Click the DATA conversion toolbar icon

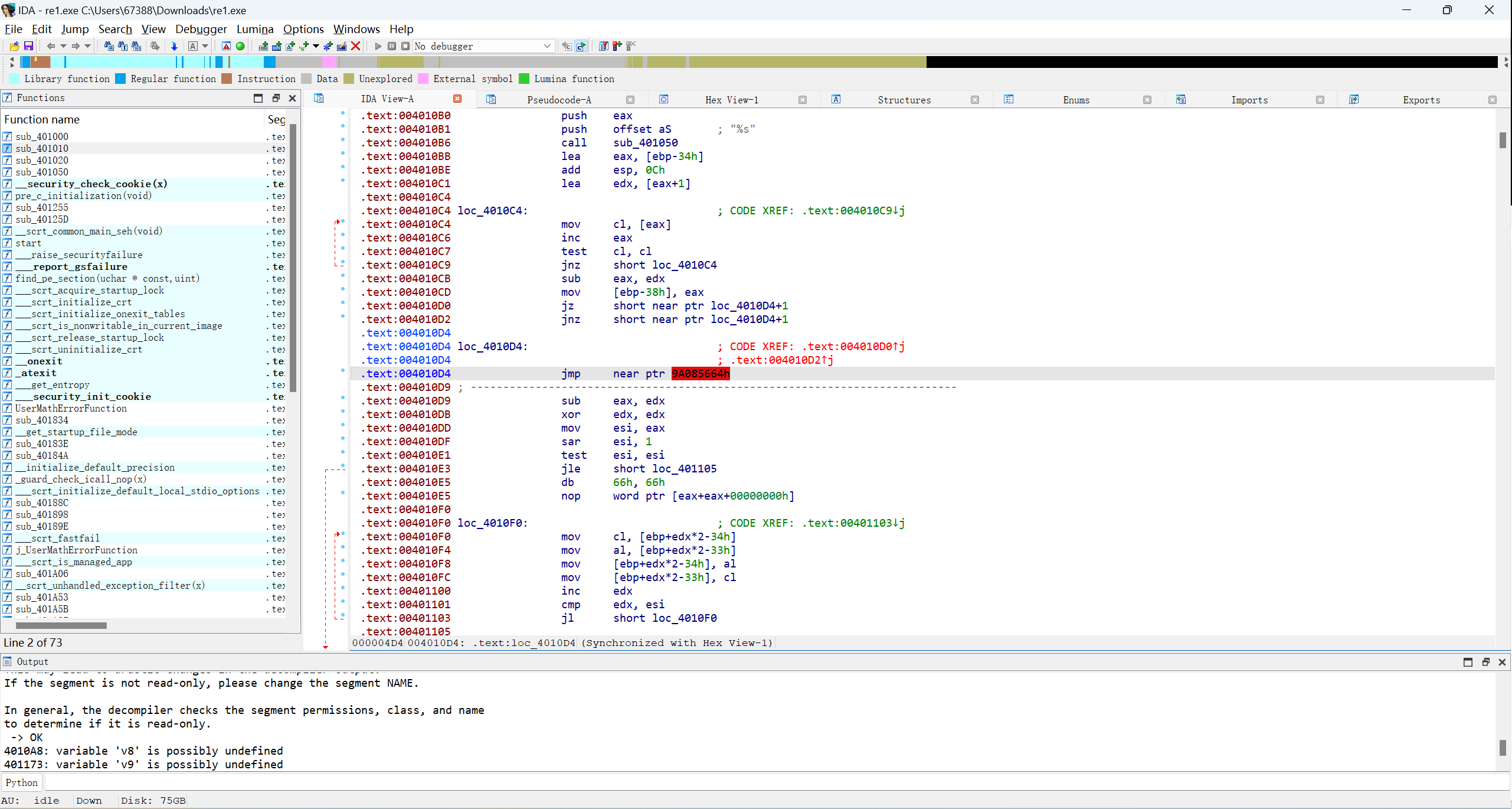(276, 46)
